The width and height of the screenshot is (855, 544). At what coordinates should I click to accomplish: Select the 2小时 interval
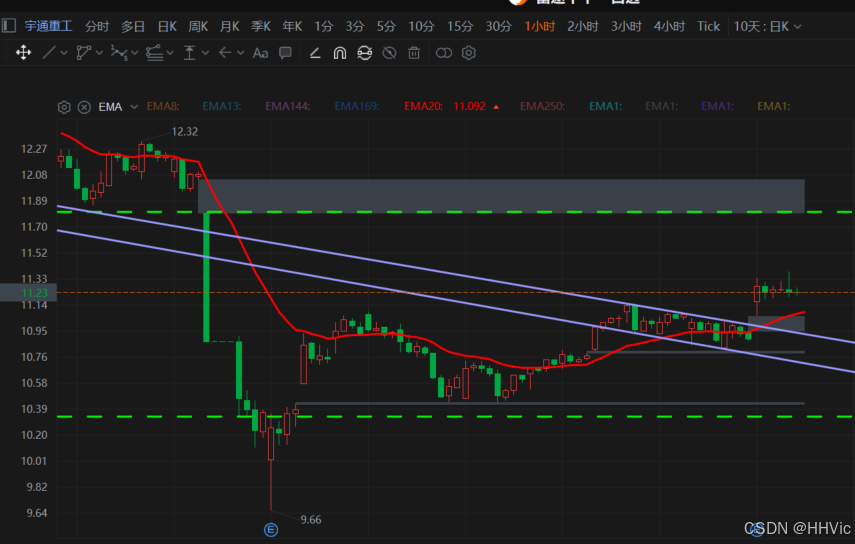(x=583, y=26)
